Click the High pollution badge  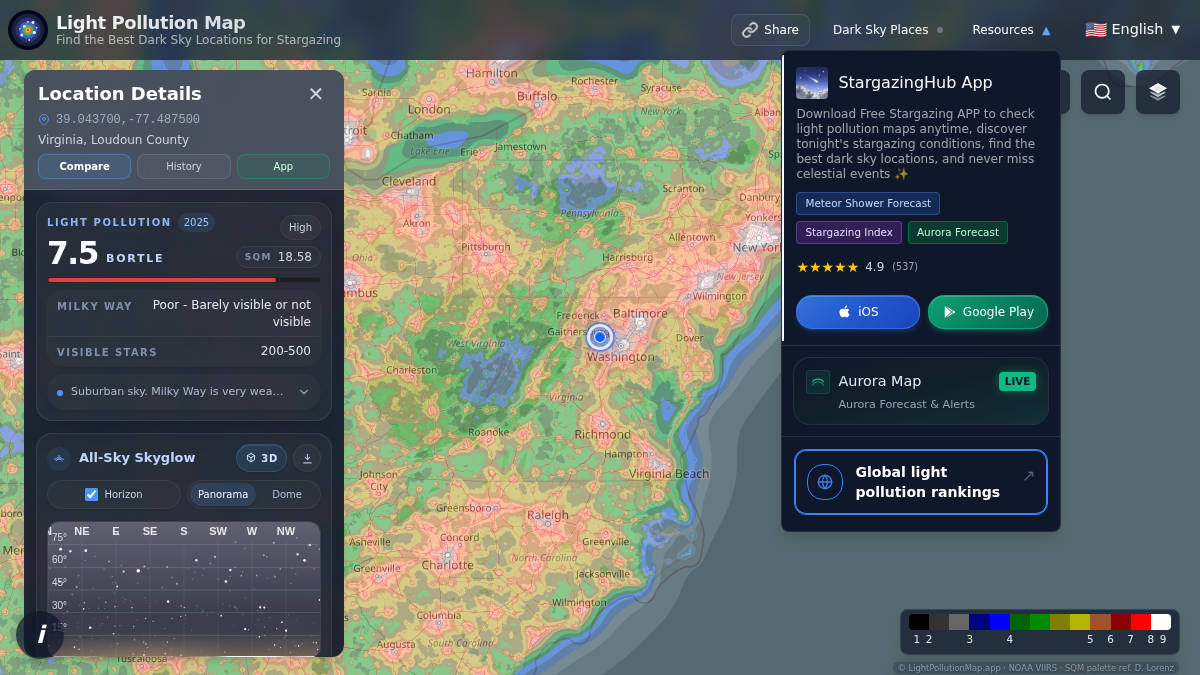(x=300, y=227)
